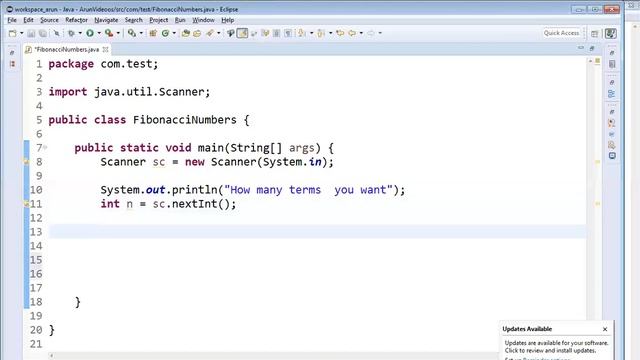Click the import java.util.Scanner line
This screenshot has height=360, width=640.
pos(129,92)
